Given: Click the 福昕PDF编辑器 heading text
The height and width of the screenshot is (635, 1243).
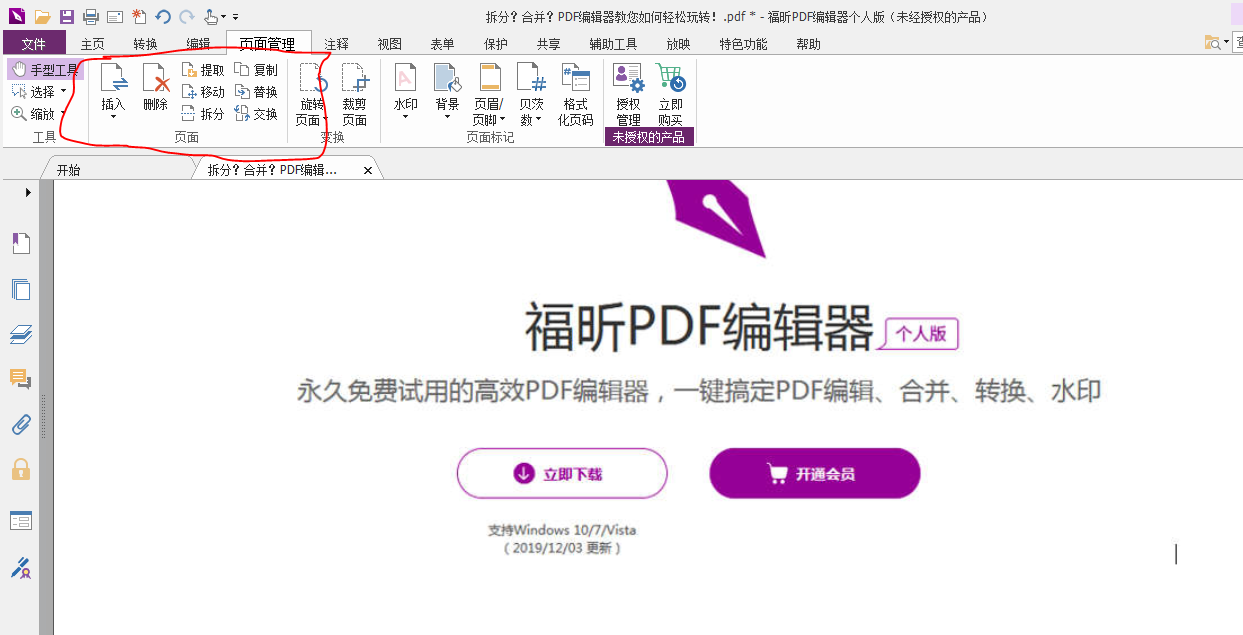Looking at the screenshot, I should (700, 326).
